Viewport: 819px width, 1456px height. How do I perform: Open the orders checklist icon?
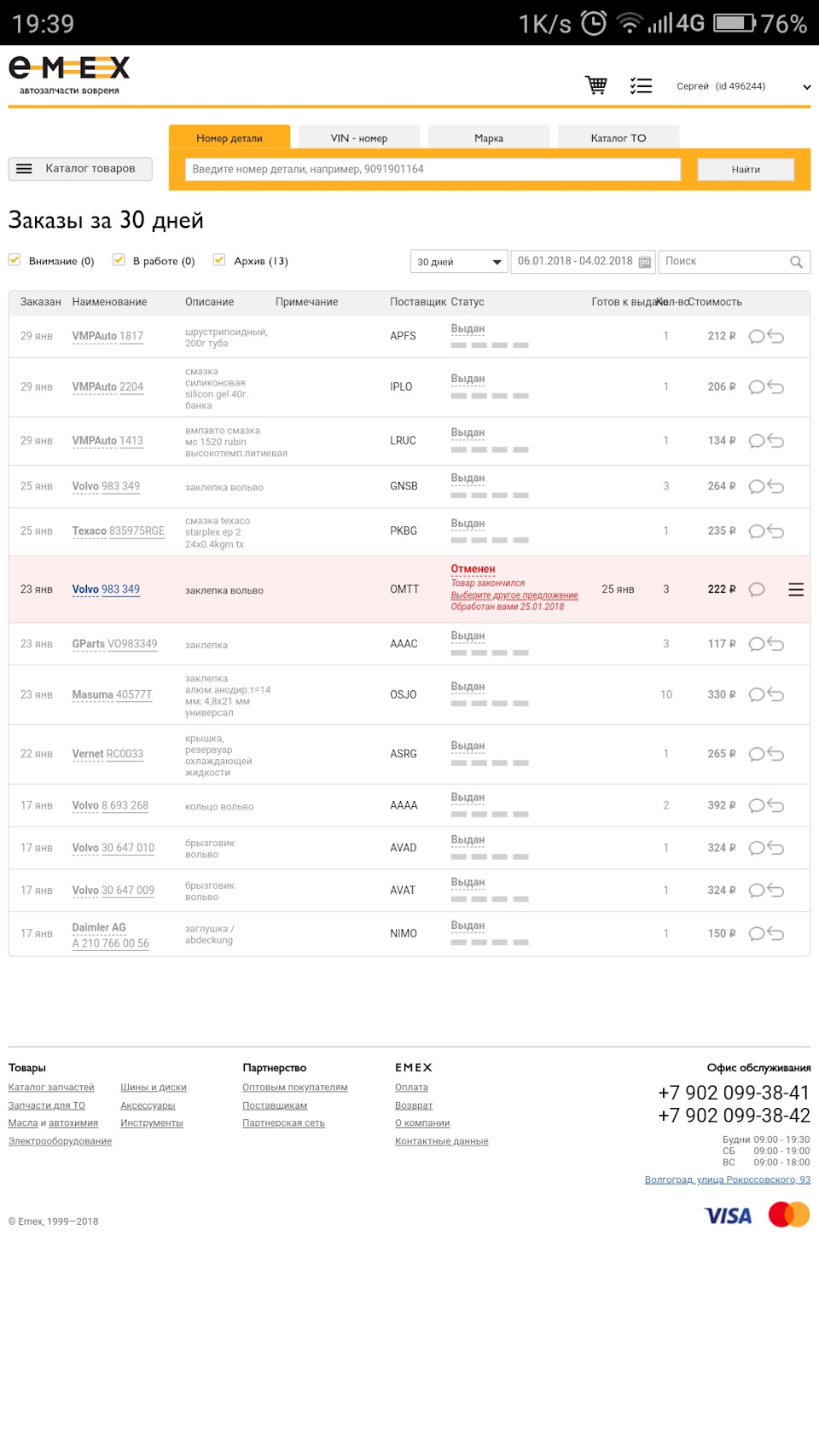(641, 85)
